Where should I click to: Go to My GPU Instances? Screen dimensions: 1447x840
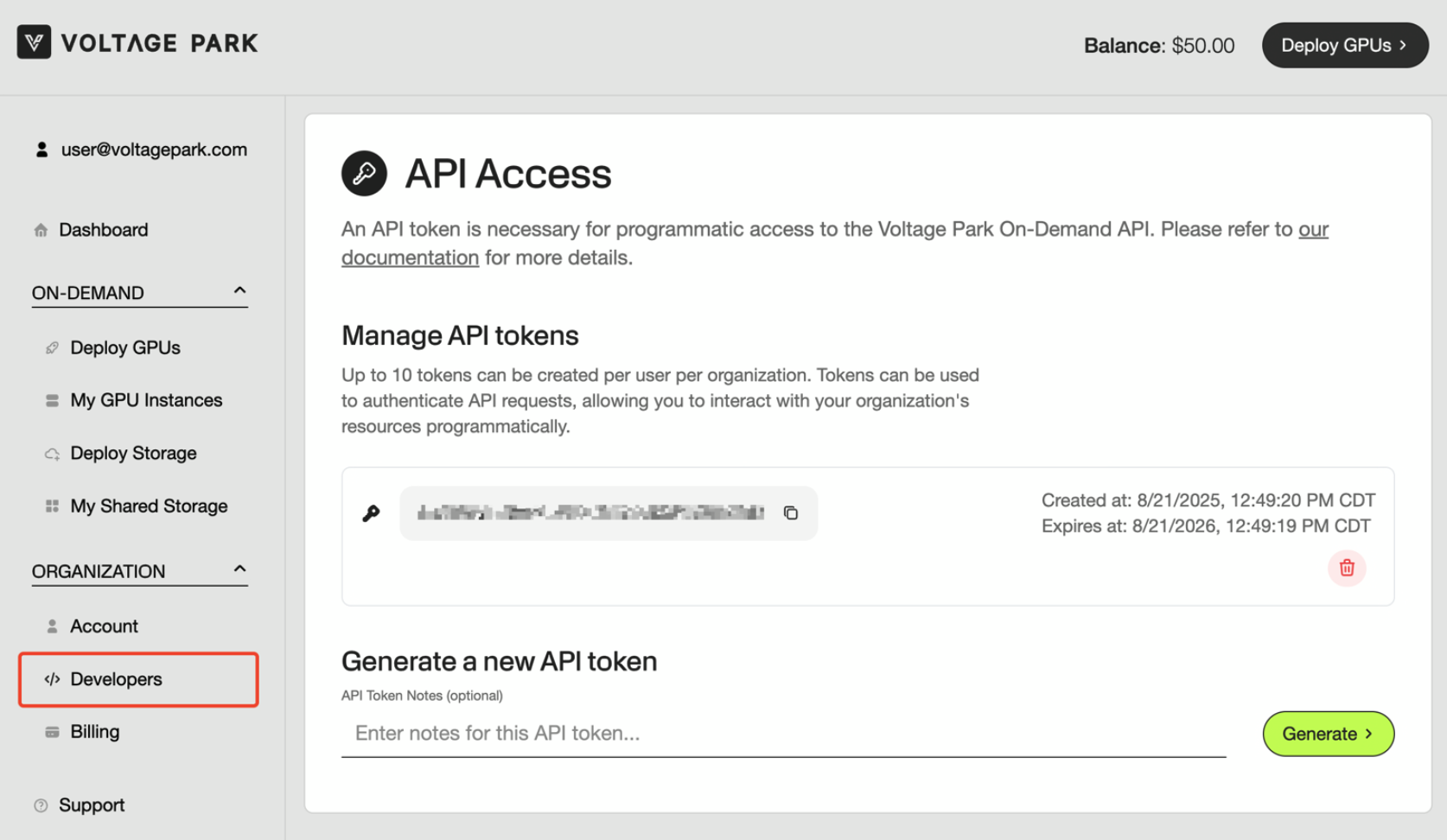[146, 400]
